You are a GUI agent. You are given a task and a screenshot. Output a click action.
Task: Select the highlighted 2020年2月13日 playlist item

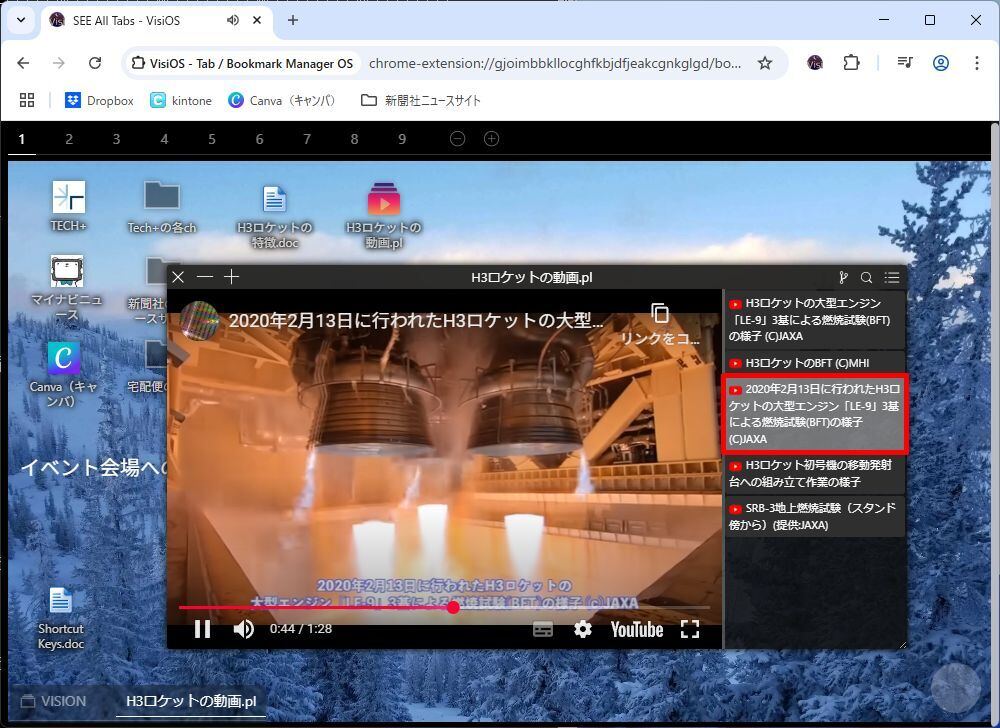click(814, 414)
